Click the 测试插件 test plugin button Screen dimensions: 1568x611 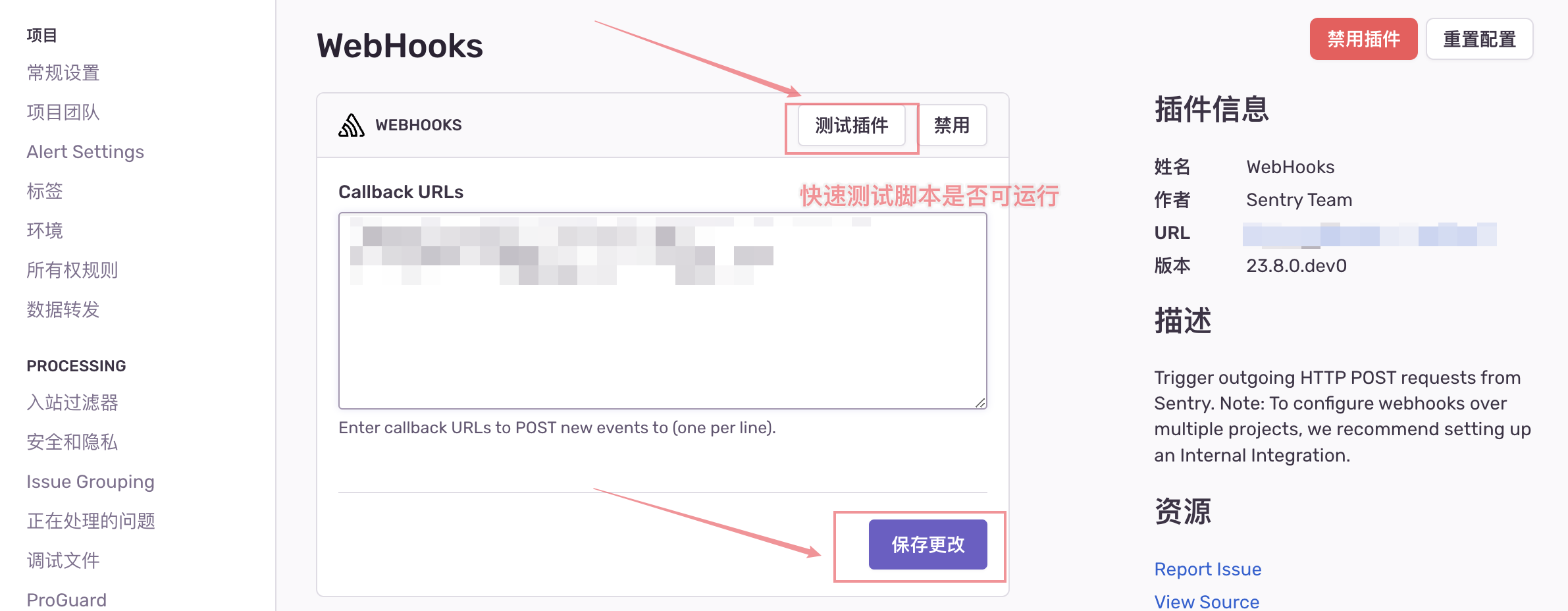pos(851,125)
